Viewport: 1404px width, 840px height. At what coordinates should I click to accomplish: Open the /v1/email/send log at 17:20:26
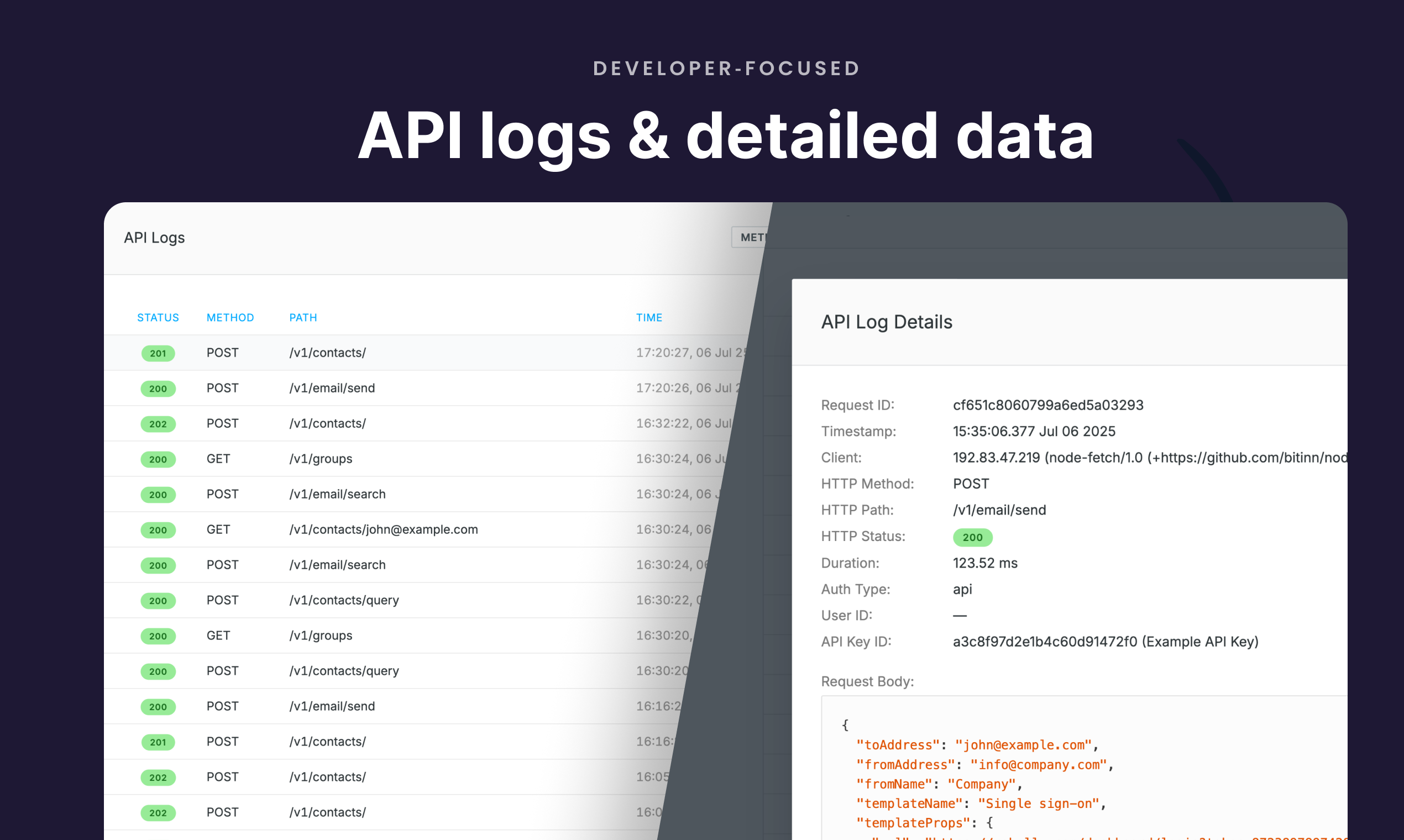tap(332, 389)
